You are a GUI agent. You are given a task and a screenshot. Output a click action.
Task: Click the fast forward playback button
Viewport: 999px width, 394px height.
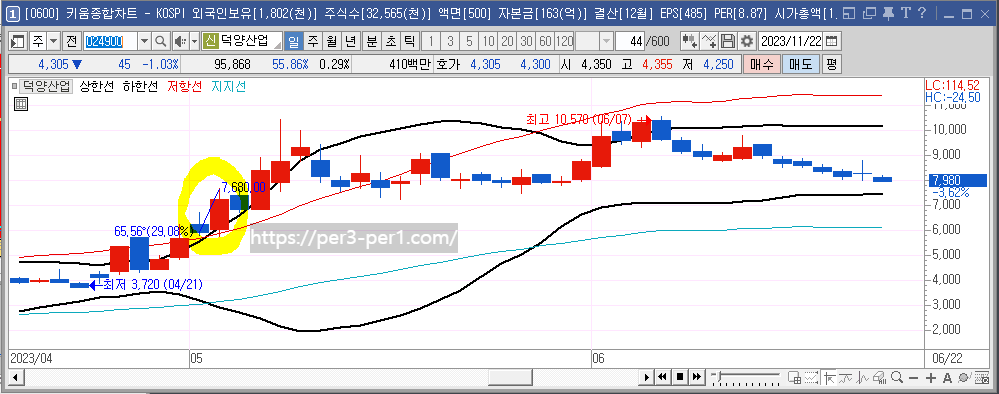pos(697,377)
